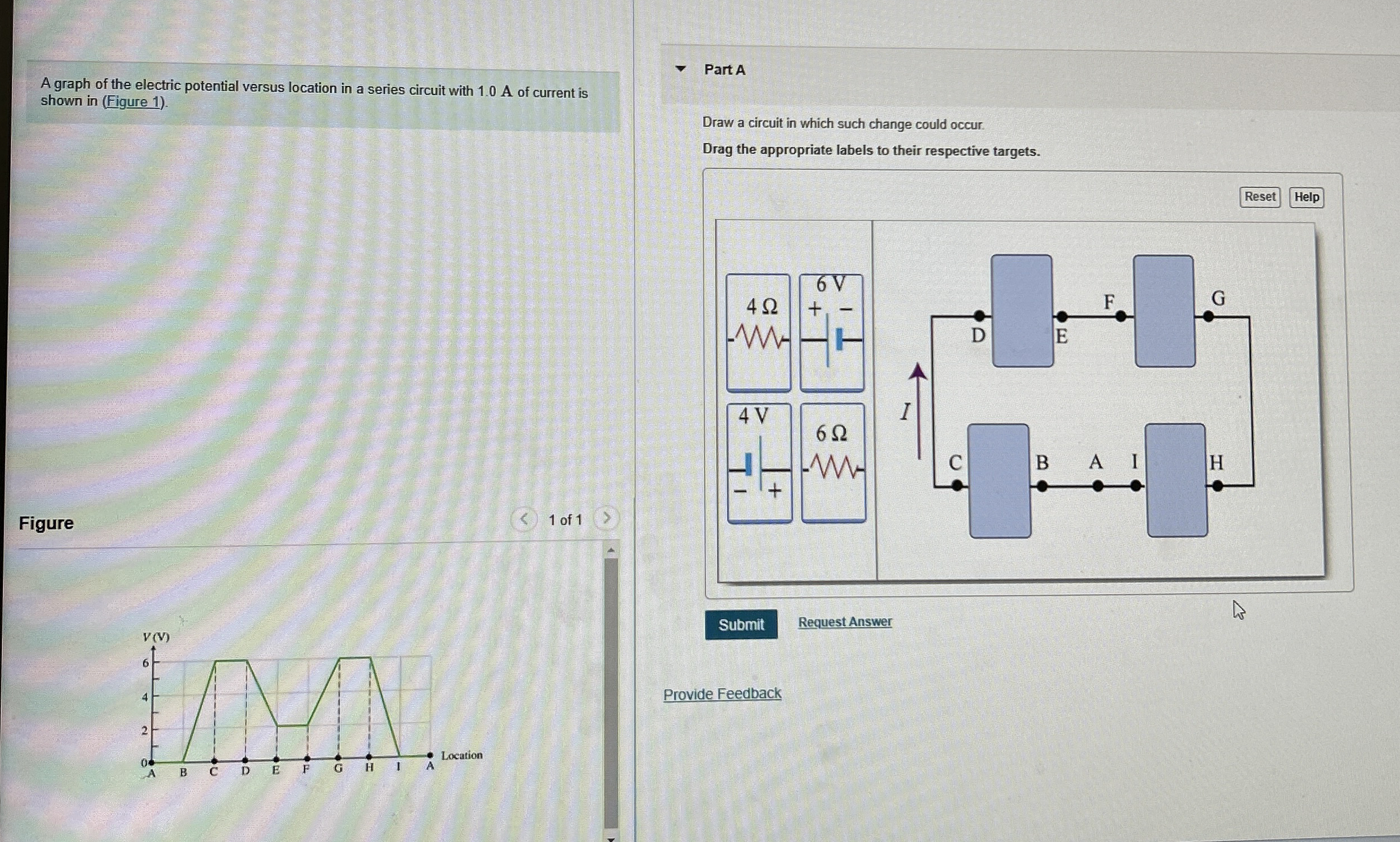This screenshot has height=842, width=1400.
Task: Select the 6 V battery label
Action: click(831, 333)
